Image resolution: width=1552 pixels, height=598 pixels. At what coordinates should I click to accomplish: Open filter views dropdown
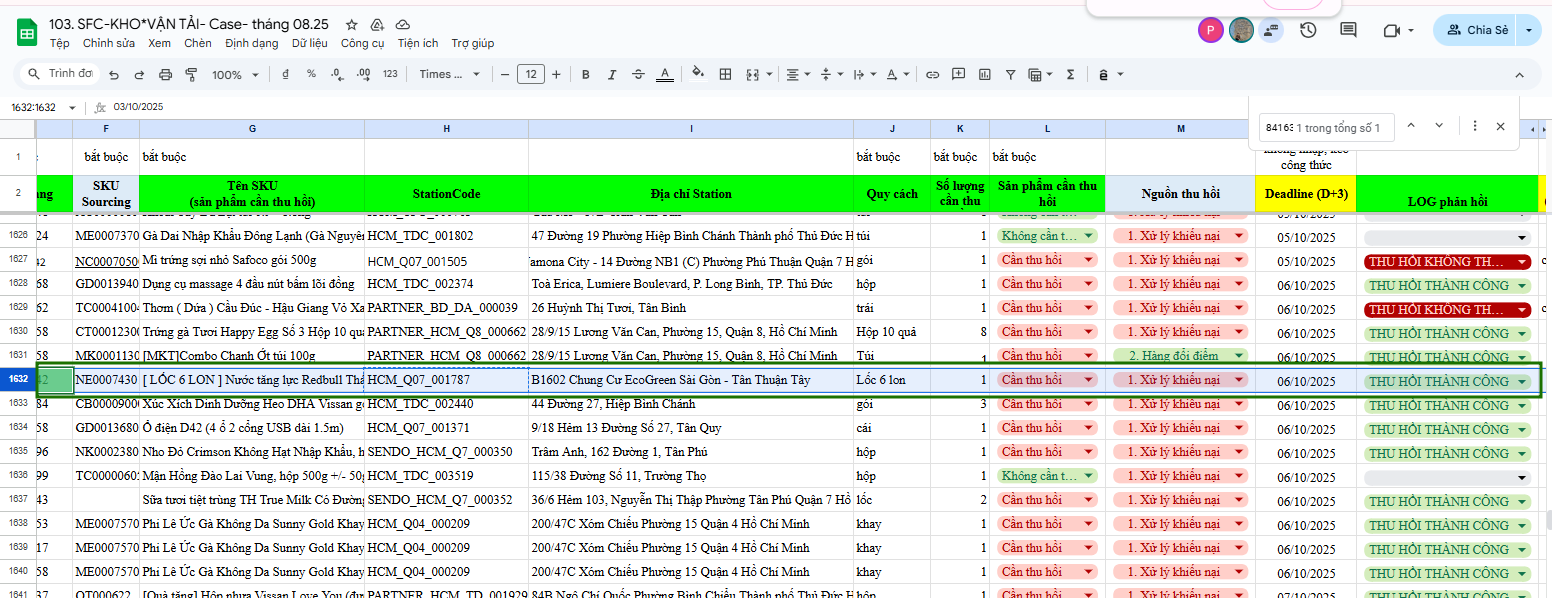click(x=1040, y=75)
